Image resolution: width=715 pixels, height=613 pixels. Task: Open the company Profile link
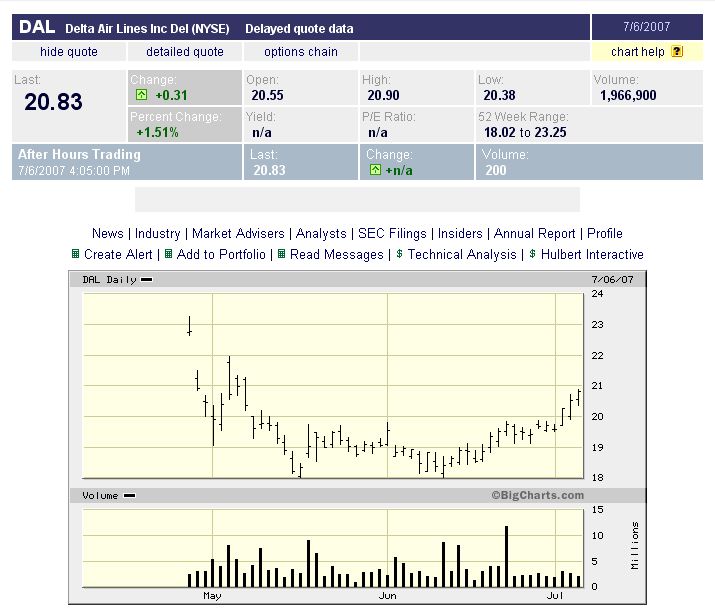pyautogui.click(x=605, y=234)
